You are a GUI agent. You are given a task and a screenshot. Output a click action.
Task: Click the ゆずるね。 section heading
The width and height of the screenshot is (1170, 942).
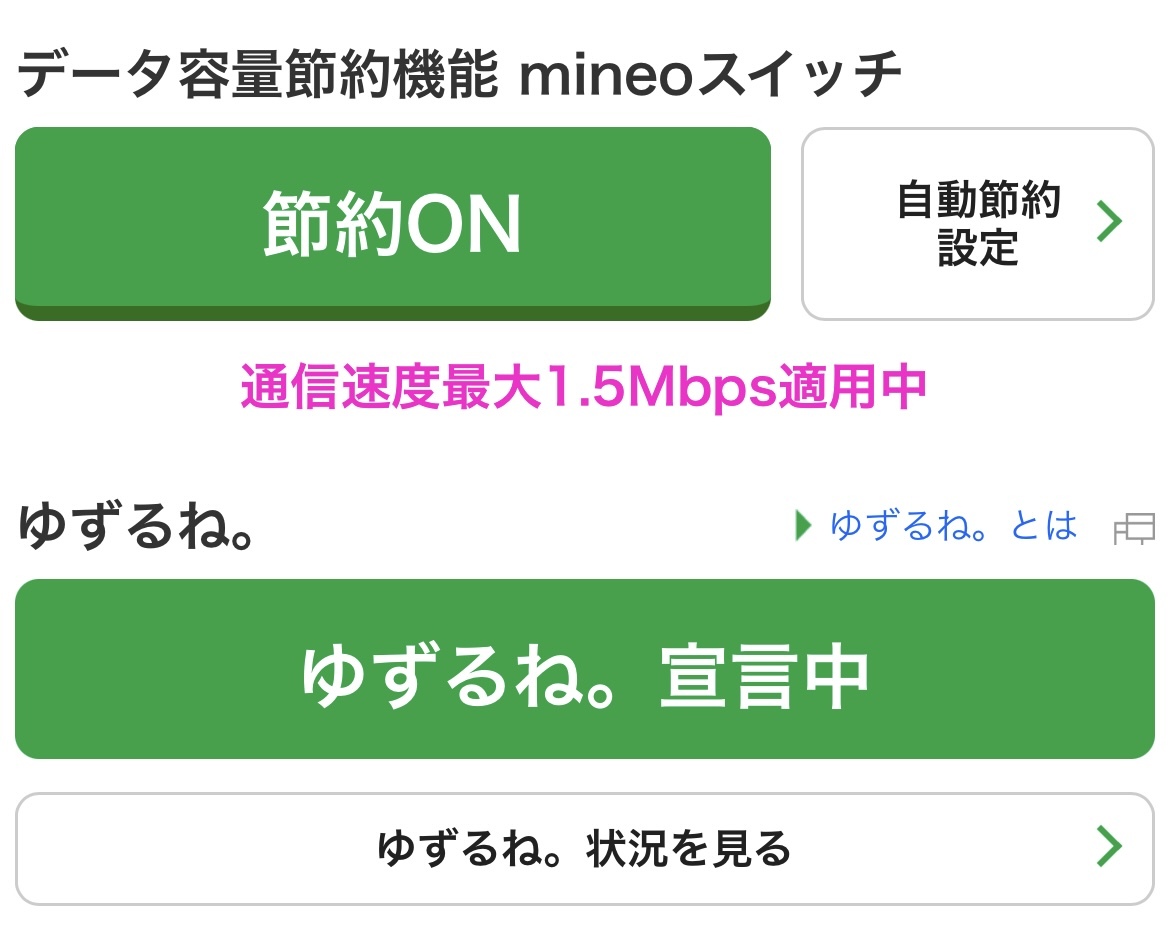[135, 527]
